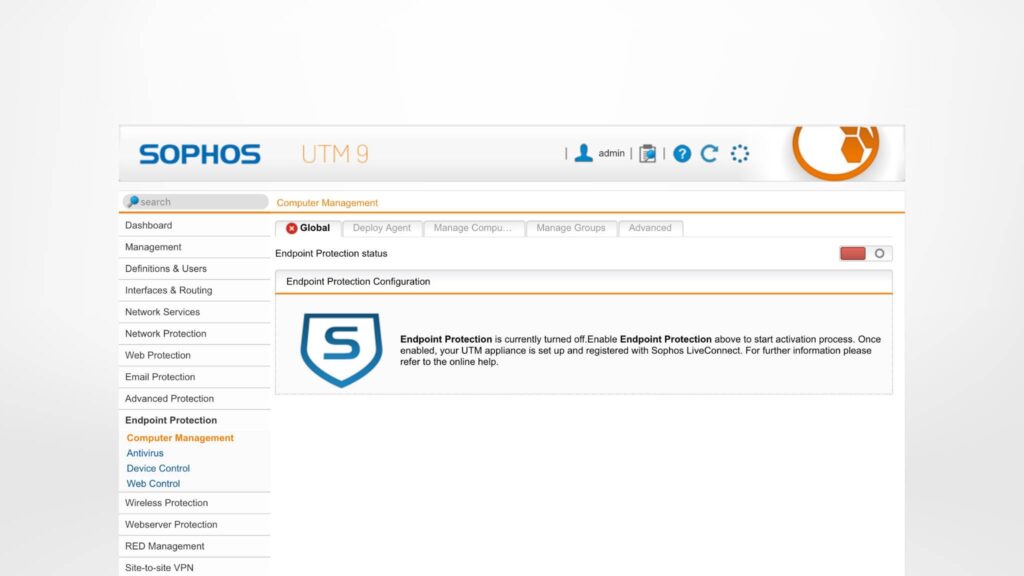Click the magnifier icon in search box

pyautogui.click(x=134, y=201)
